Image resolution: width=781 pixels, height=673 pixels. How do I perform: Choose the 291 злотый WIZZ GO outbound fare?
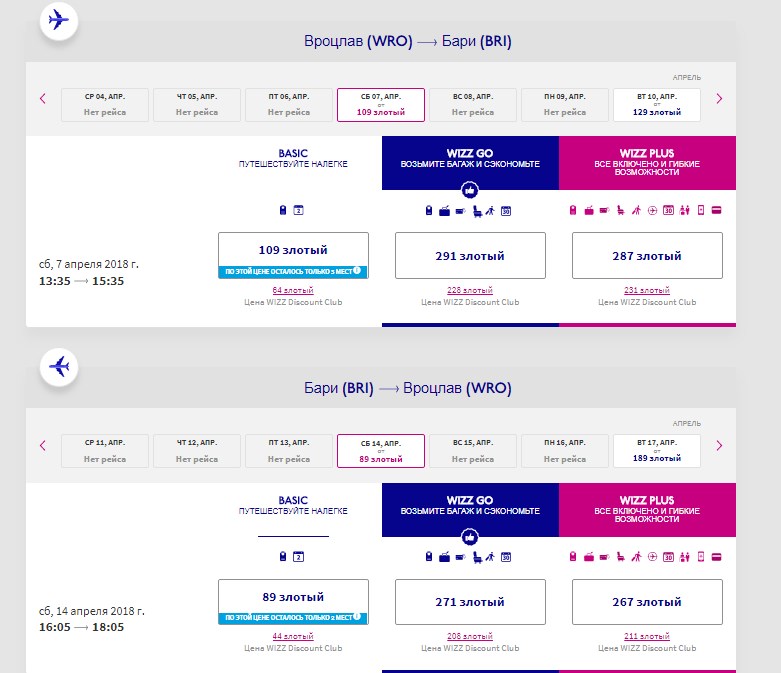coord(470,256)
